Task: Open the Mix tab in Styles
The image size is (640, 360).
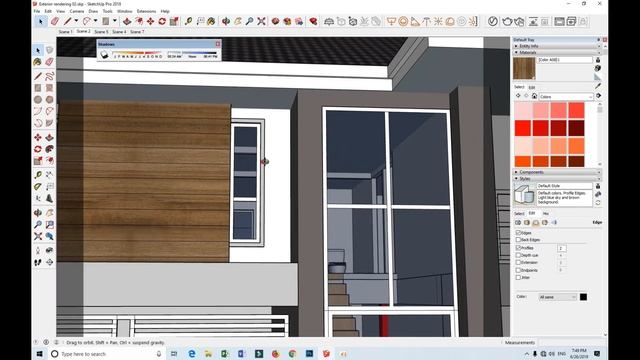Action: tap(546, 213)
